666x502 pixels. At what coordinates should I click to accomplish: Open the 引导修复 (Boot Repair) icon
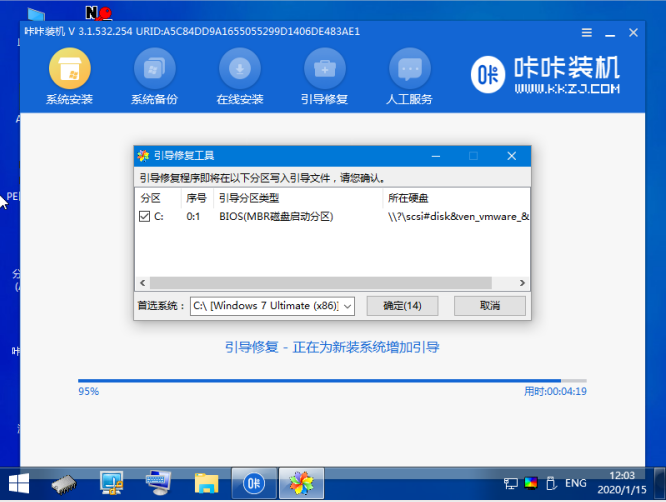pos(325,69)
